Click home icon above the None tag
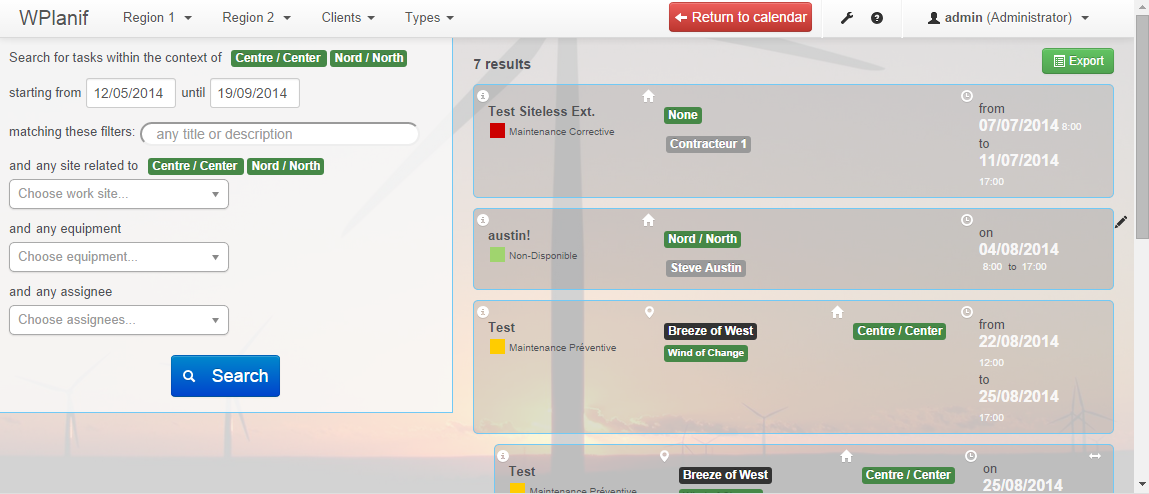 pyautogui.click(x=648, y=96)
